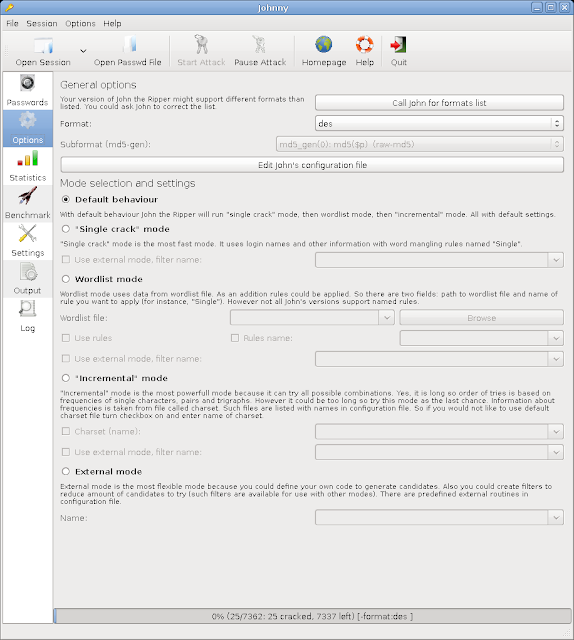View the Log panel
The image size is (574, 640).
click(x=27, y=316)
